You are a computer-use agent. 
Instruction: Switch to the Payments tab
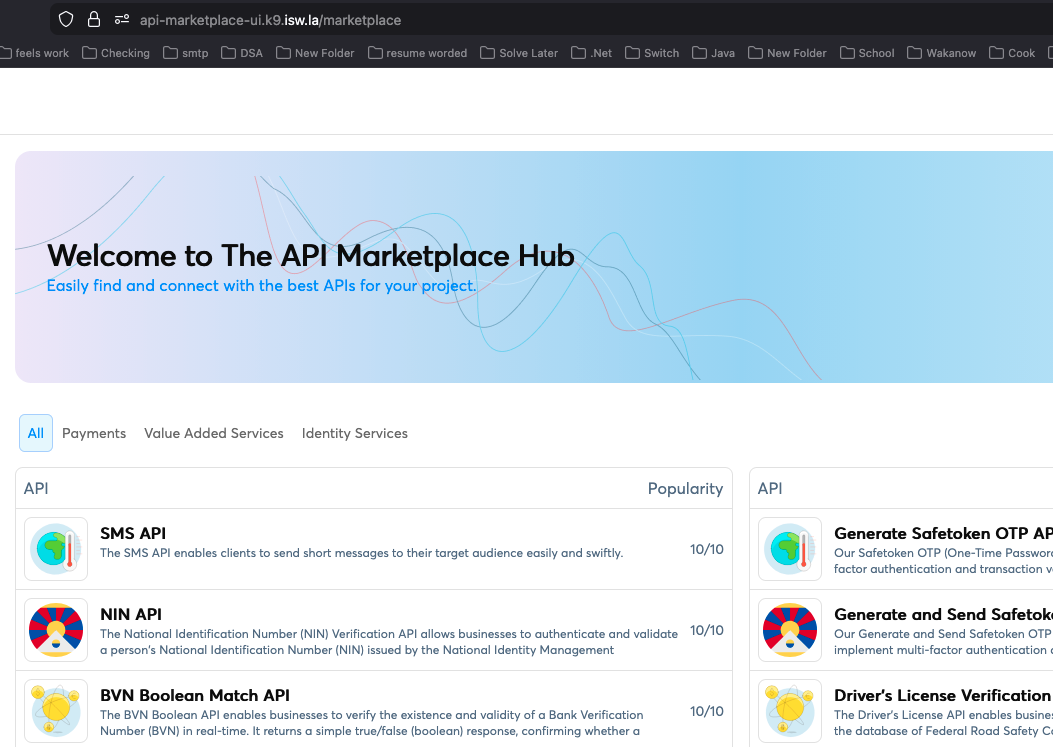click(94, 433)
